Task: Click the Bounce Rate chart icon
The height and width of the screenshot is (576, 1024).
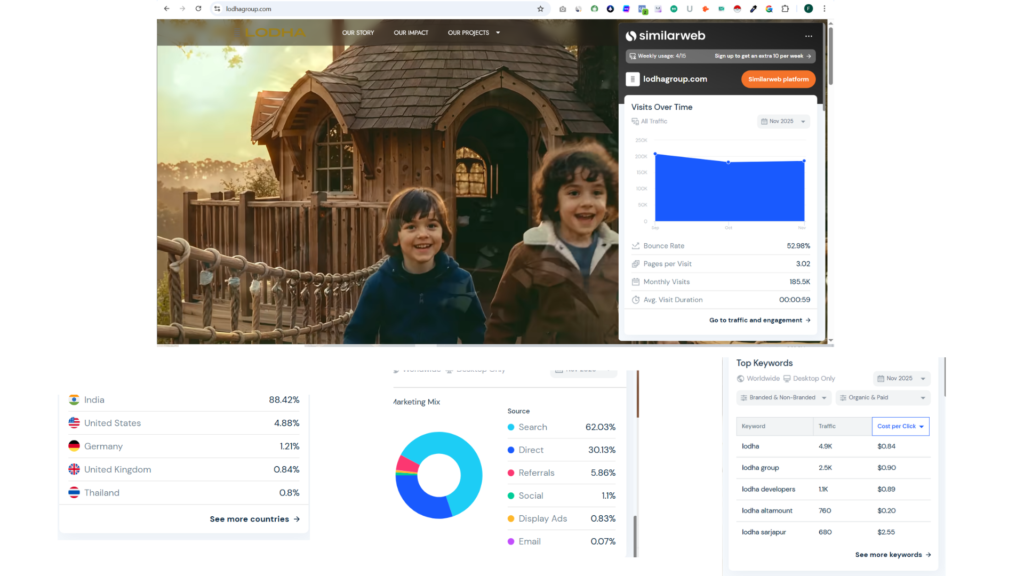Action: point(634,245)
